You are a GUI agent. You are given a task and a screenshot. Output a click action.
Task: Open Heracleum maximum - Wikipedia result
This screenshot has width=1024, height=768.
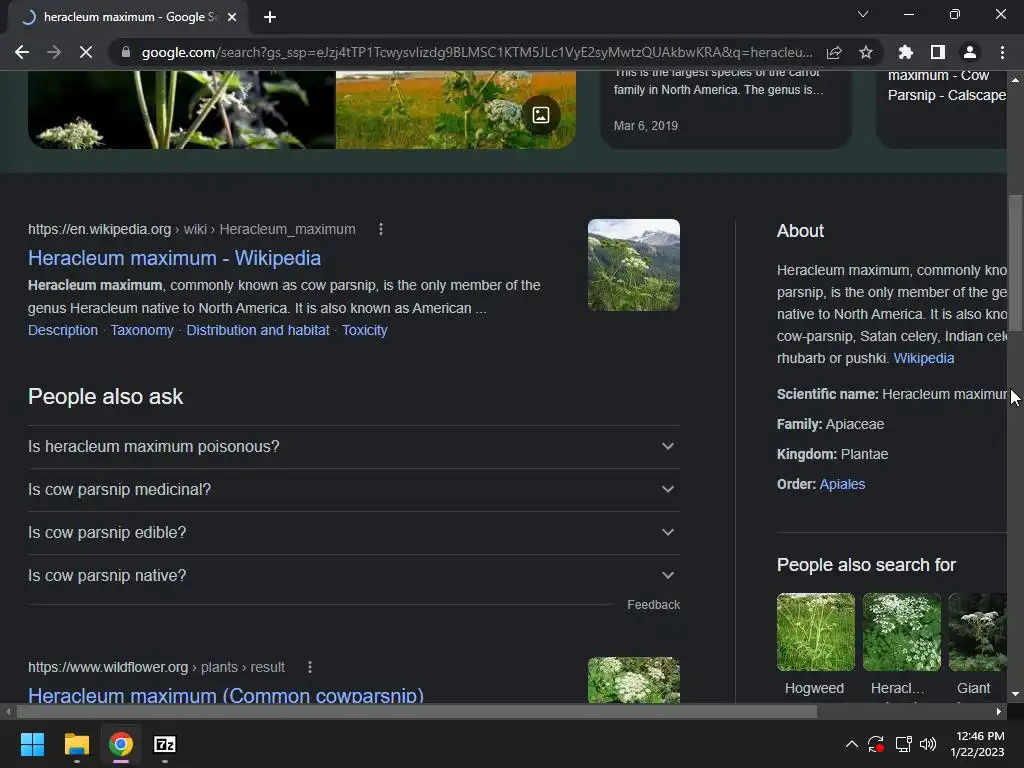(x=174, y=258)
